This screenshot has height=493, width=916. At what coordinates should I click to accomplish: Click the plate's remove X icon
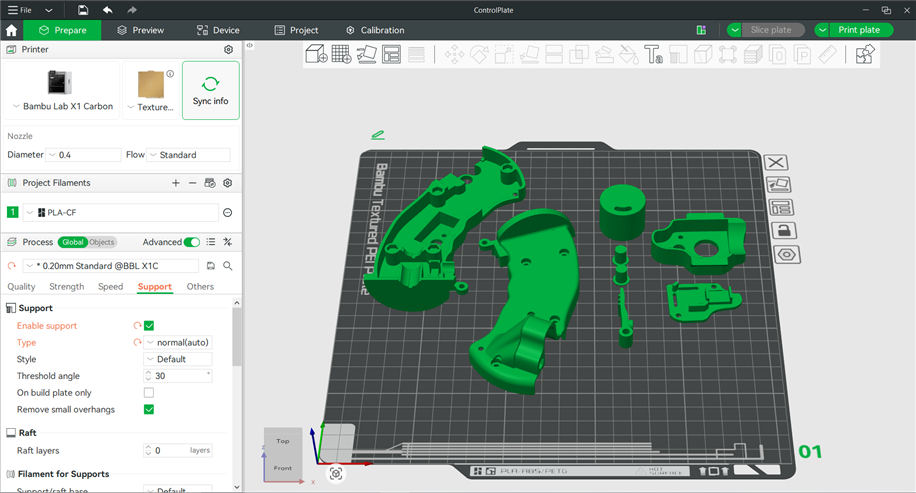coord(776,162)
